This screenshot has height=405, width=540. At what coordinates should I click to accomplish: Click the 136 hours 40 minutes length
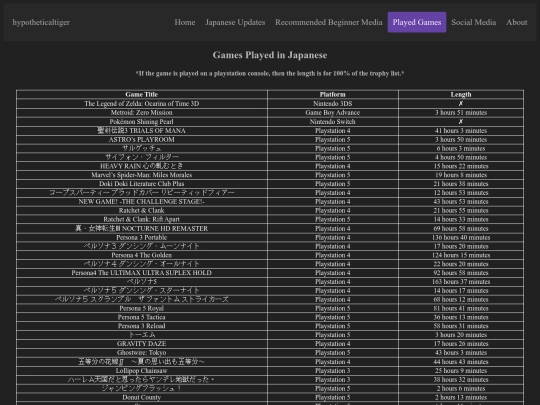(461, 237)
